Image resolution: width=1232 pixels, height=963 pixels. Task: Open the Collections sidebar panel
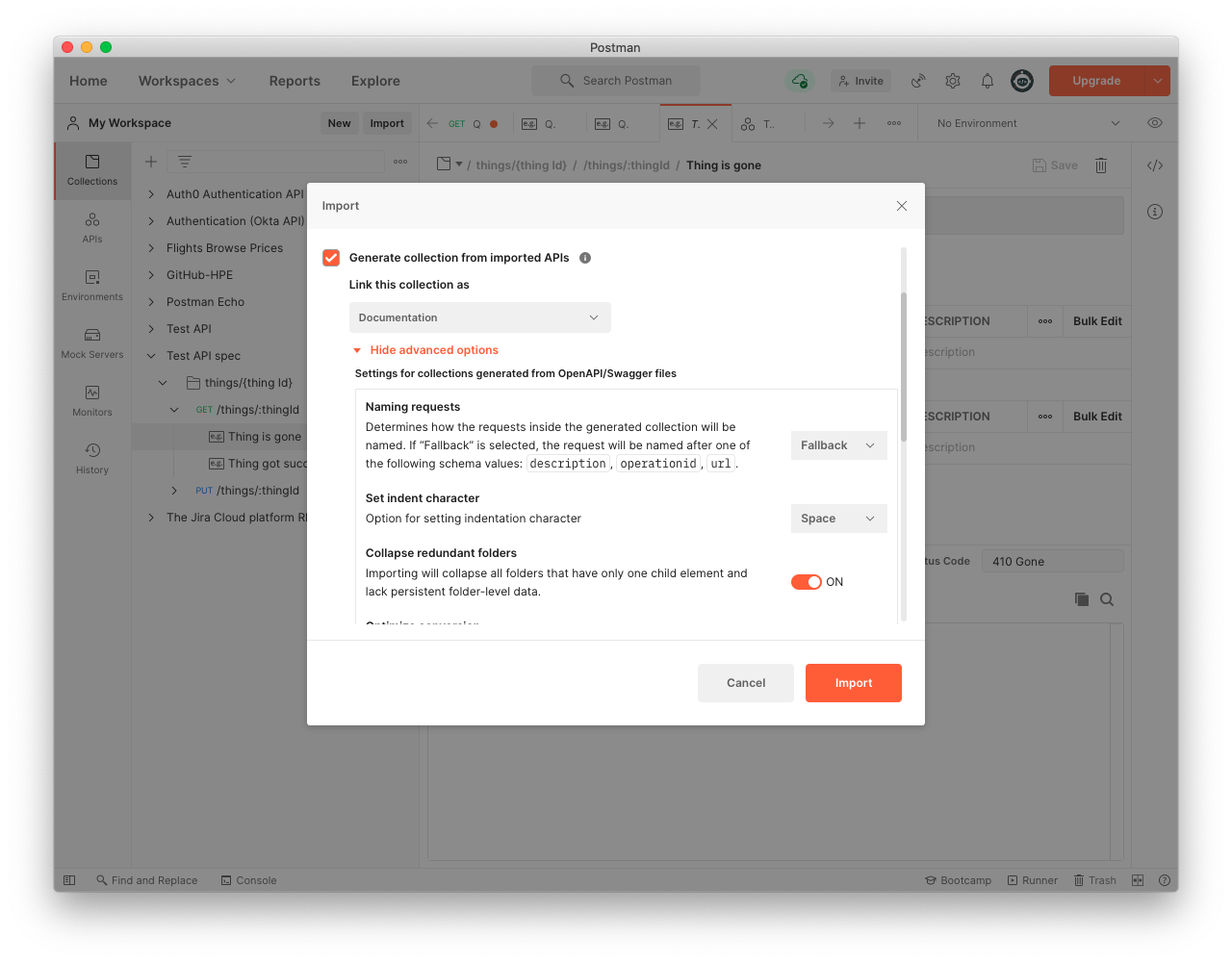[92, 171]
